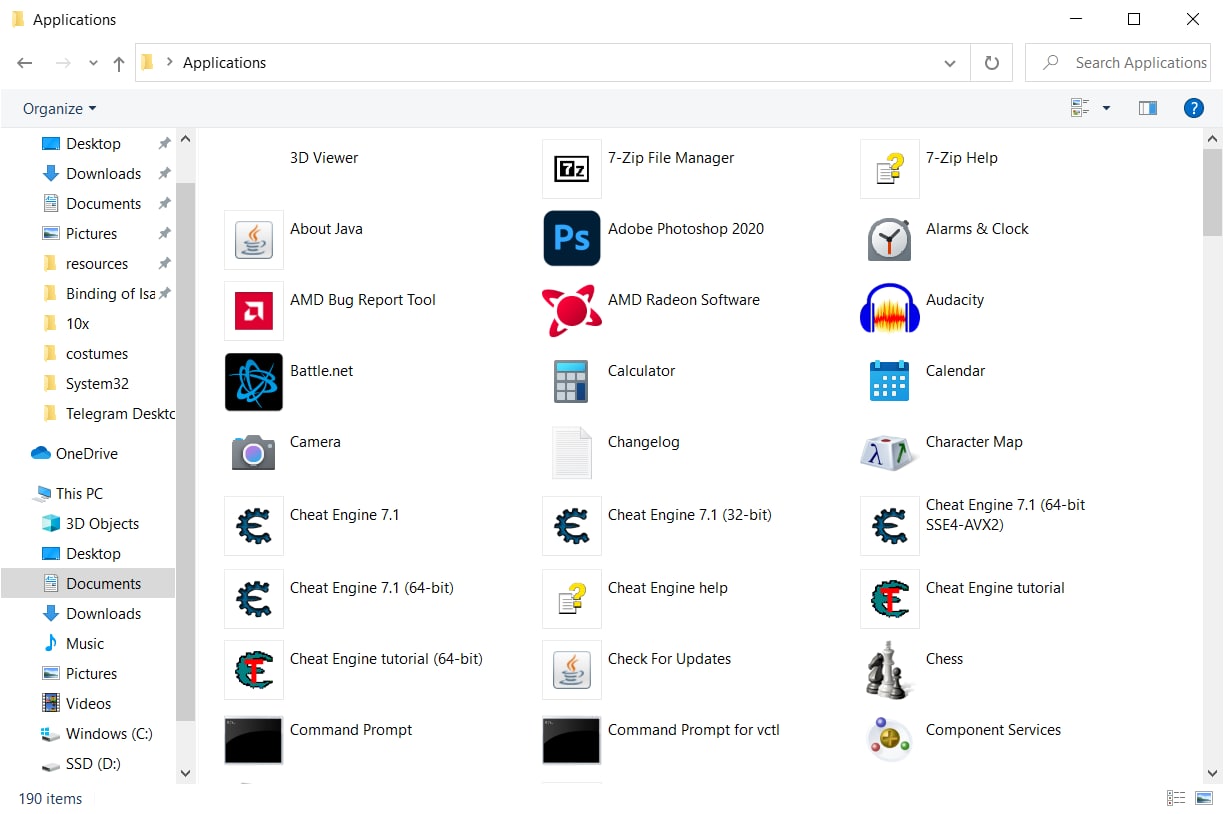Select the Cheat Engine 7.1 (32-bit) icon

(x=572, y=526)
